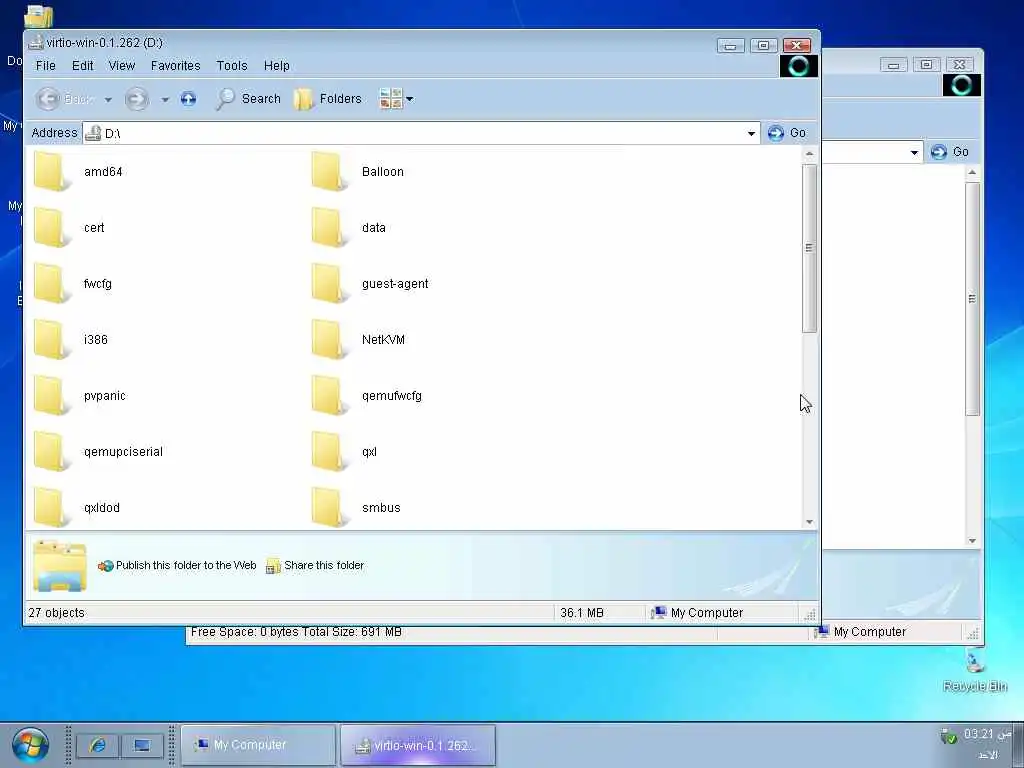Click the system tray safely remove icon
The width and height of the screenshot is (1024, 768).
[948, 736]
